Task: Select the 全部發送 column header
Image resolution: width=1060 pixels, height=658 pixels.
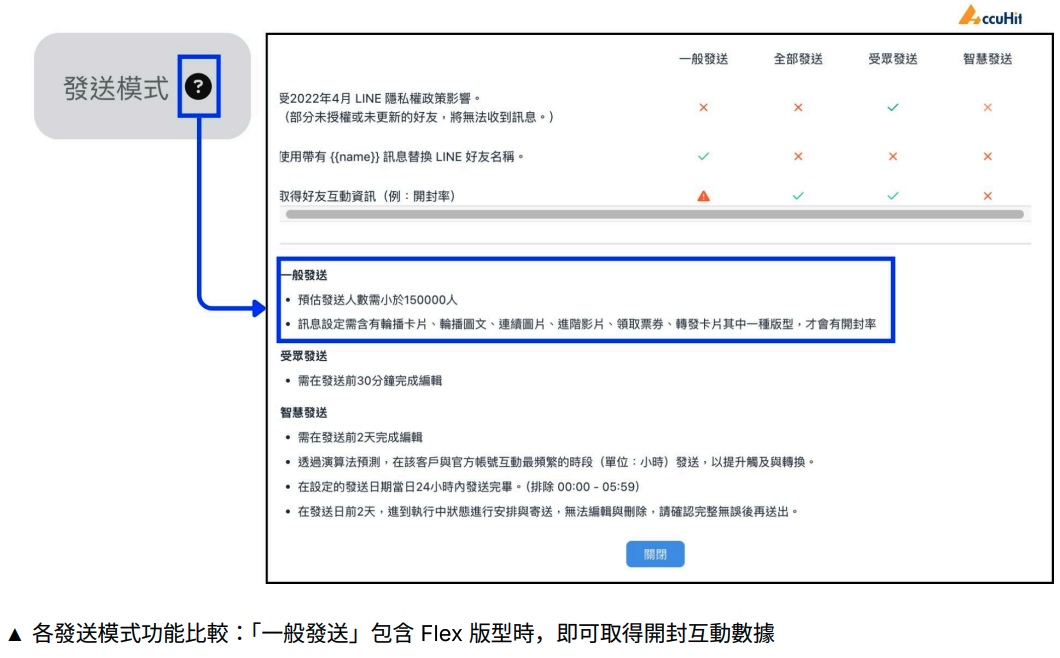Action: [x=798, y=59]
